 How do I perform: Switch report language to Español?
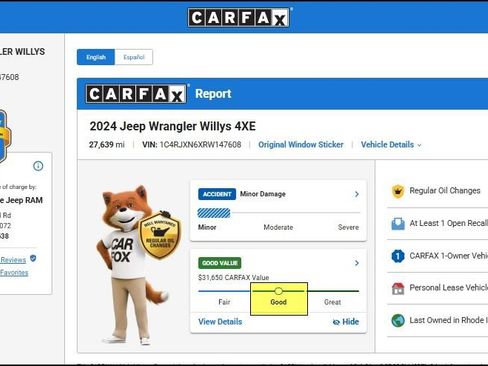(x=134, y=57)
